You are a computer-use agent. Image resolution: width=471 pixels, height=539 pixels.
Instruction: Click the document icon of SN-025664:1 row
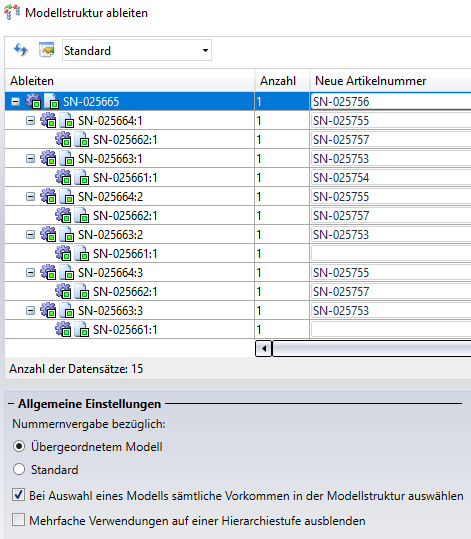pyautogui.click(x=67, y=120)
